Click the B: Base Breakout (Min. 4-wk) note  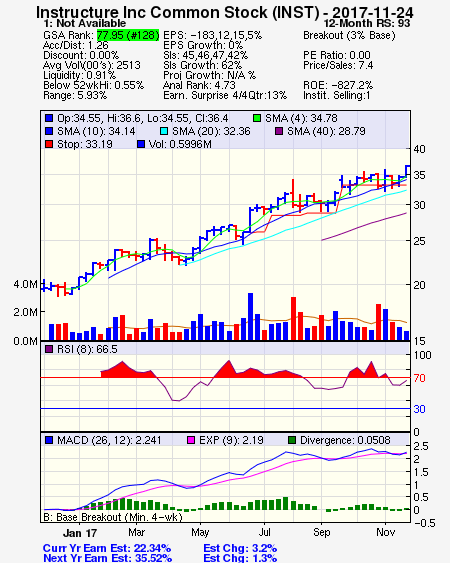coord(113,517)
